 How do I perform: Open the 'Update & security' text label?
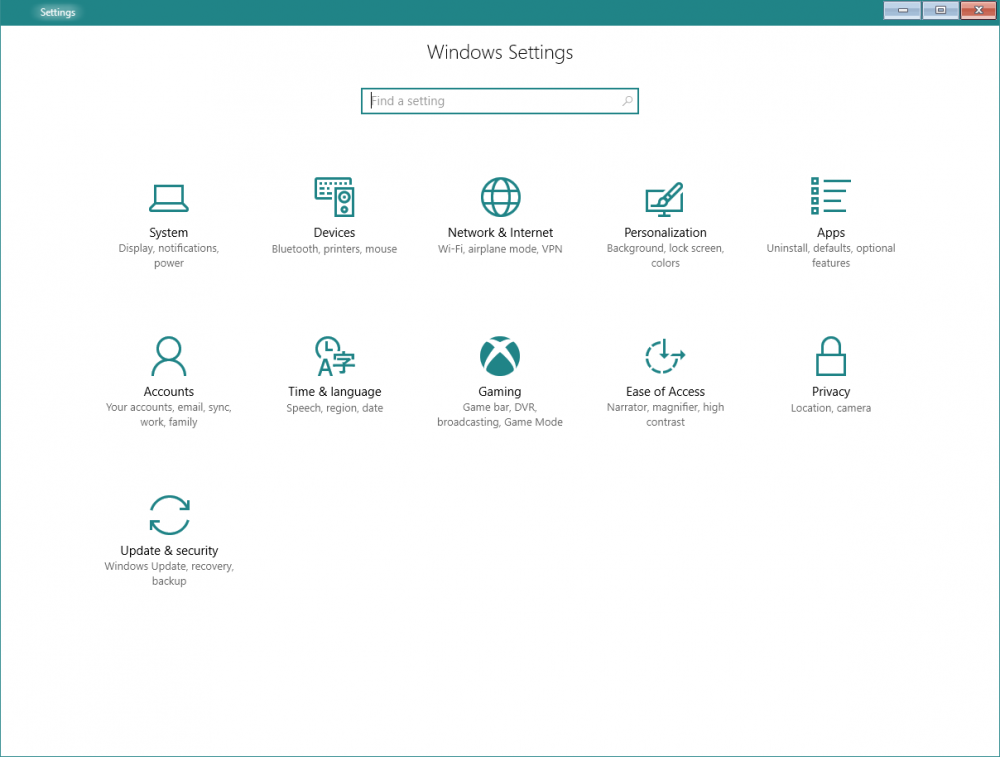click(169, 551)
